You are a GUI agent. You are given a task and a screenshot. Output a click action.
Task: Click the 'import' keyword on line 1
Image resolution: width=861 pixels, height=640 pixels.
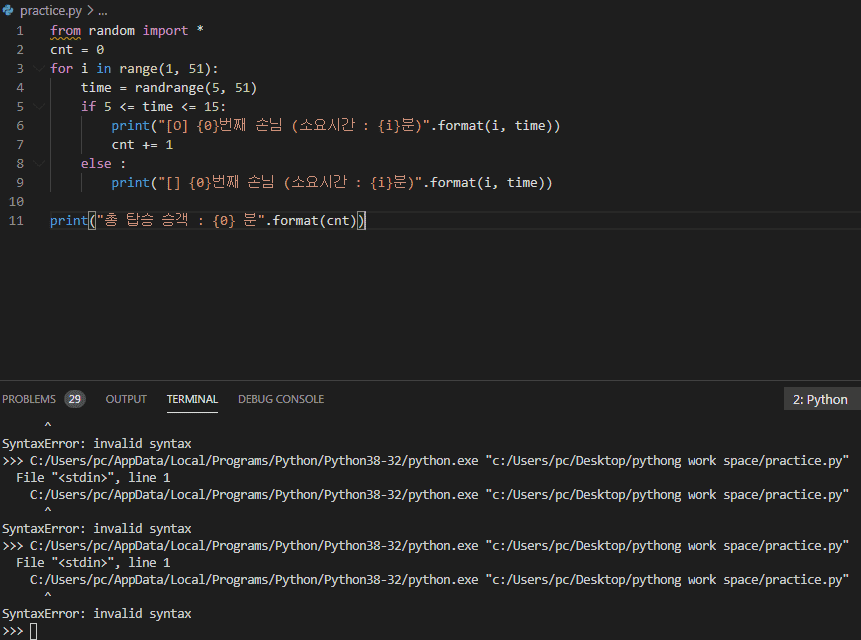(165, 31)
